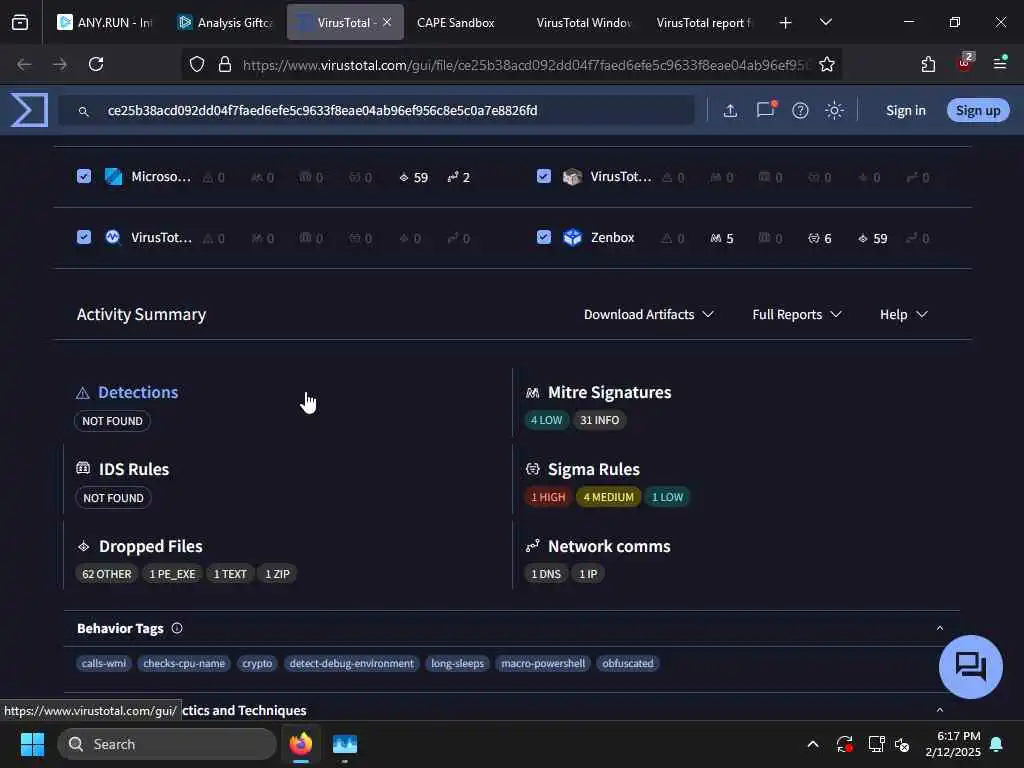Click the 1 DNS network comms badge

pyautogui.click(x=546, y=574)
